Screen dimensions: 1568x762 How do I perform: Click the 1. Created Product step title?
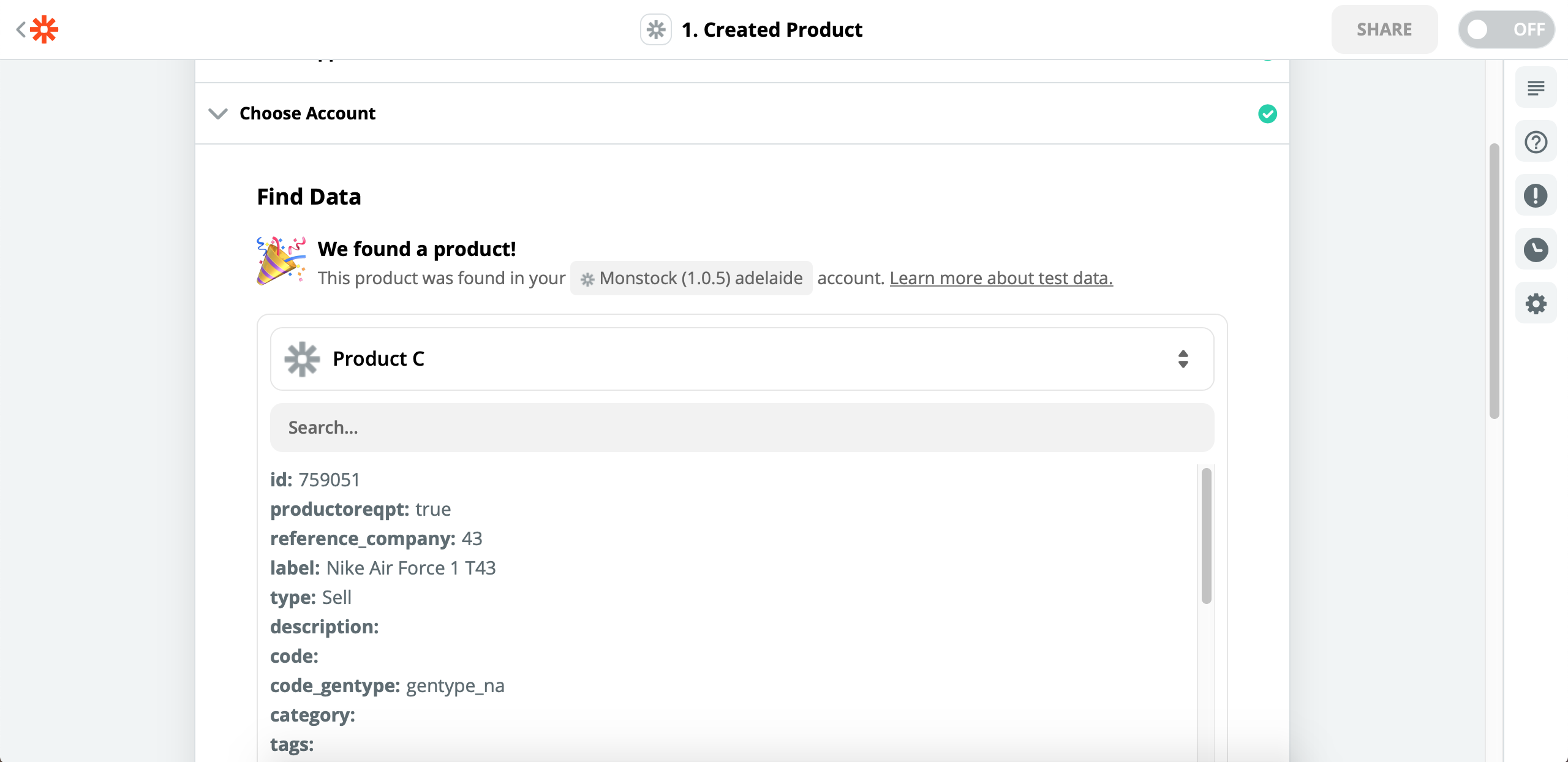point(772,29)
